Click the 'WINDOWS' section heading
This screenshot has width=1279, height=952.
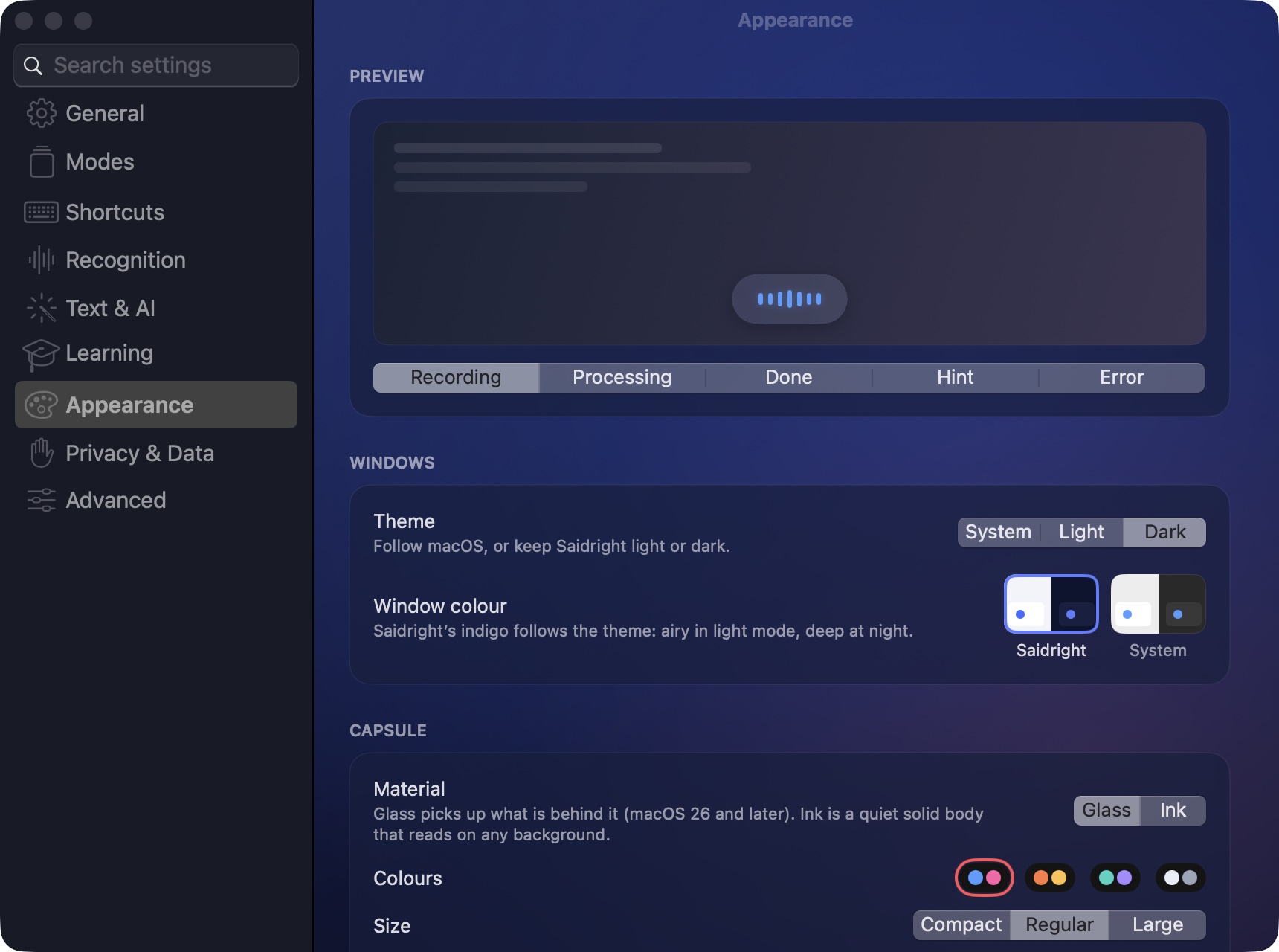point(392,463)
